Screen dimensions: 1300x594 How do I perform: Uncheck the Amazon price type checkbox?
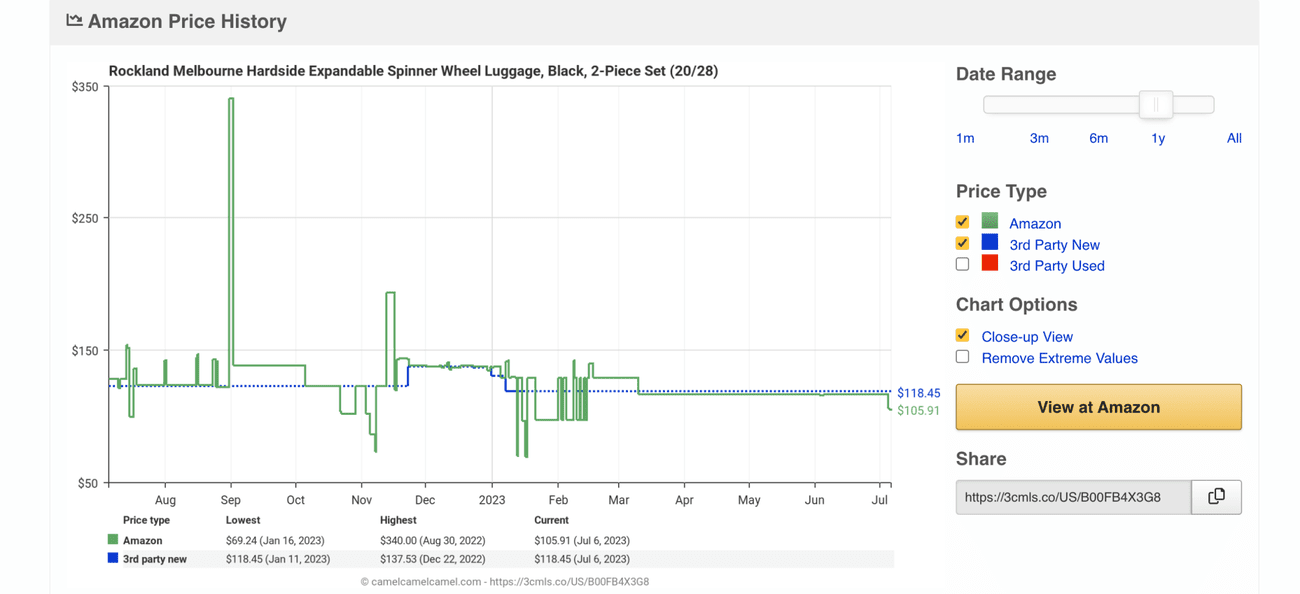[962, 222]
